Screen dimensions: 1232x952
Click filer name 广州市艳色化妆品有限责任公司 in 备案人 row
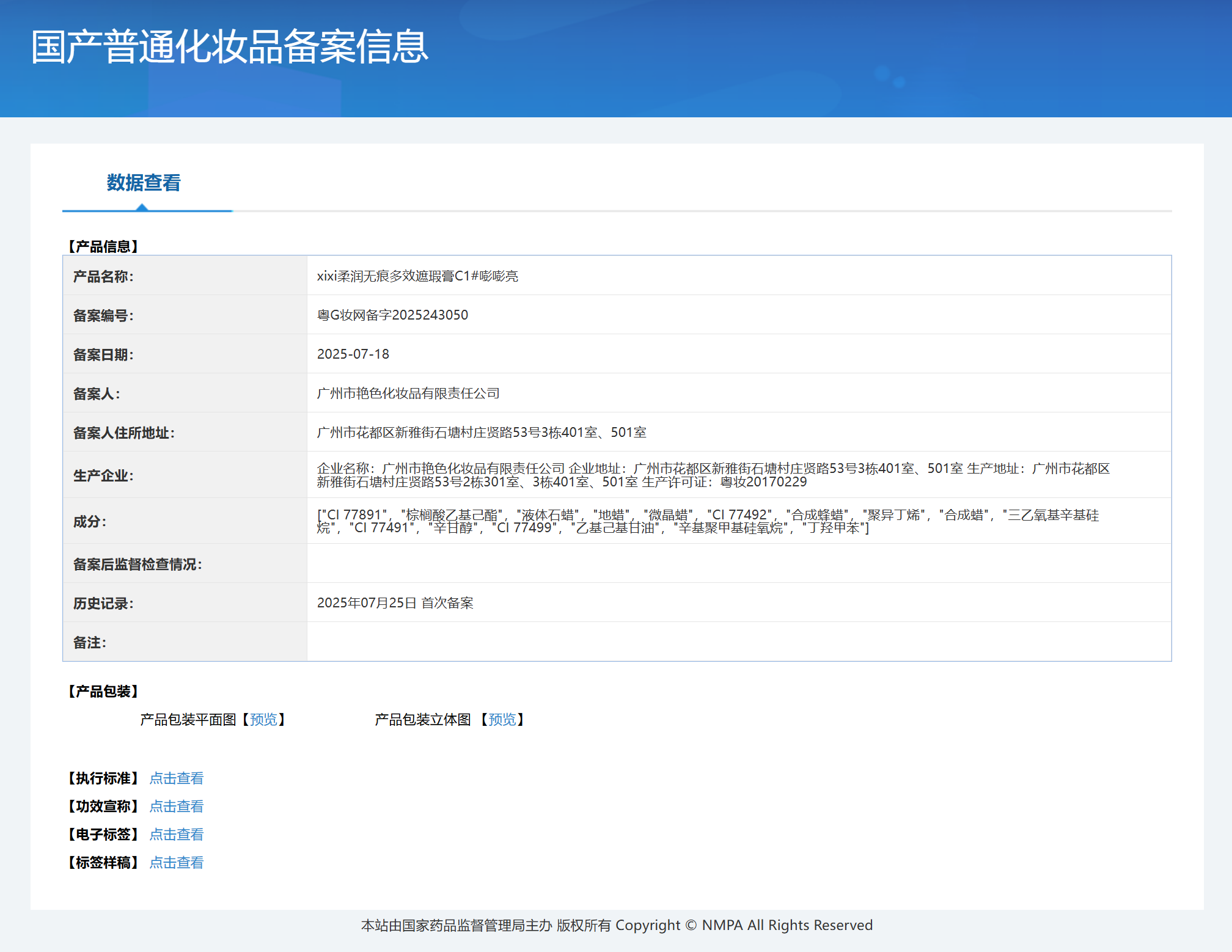coord(408,394)
